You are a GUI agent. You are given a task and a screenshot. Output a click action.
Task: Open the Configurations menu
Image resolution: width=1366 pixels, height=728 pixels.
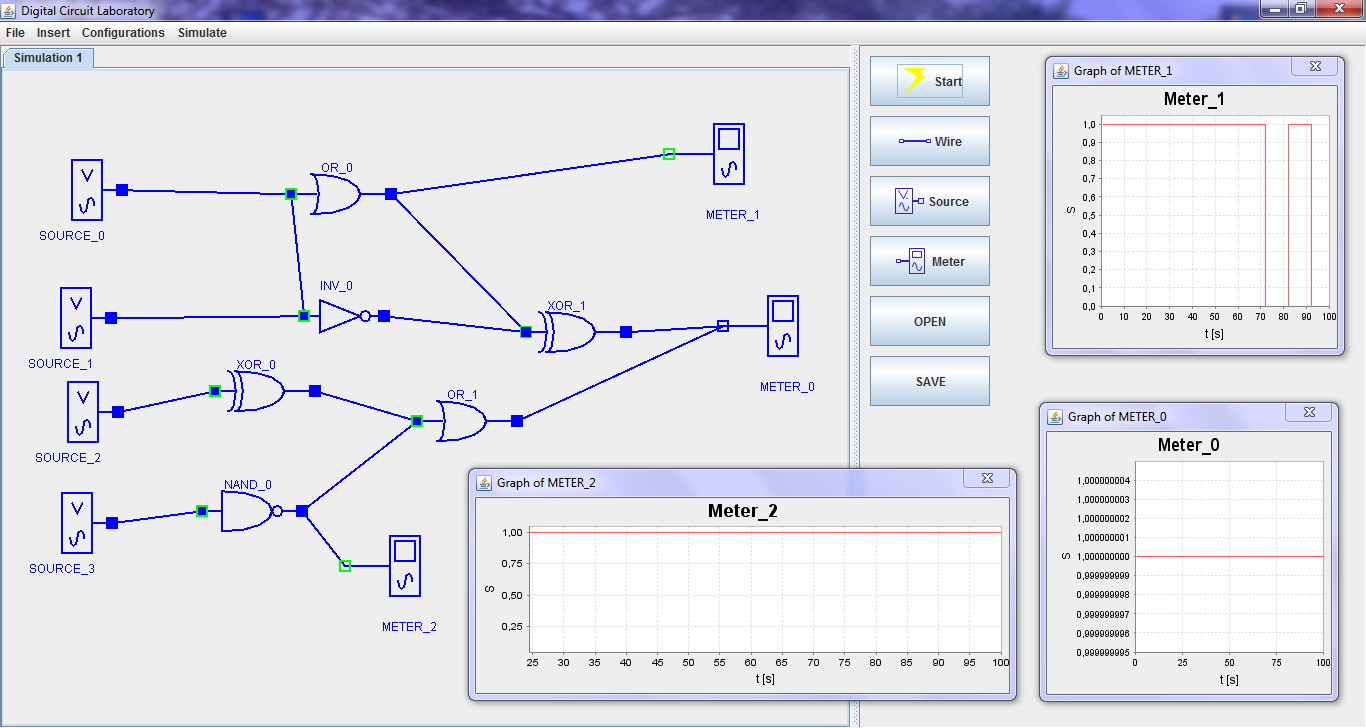pos(123,33)
